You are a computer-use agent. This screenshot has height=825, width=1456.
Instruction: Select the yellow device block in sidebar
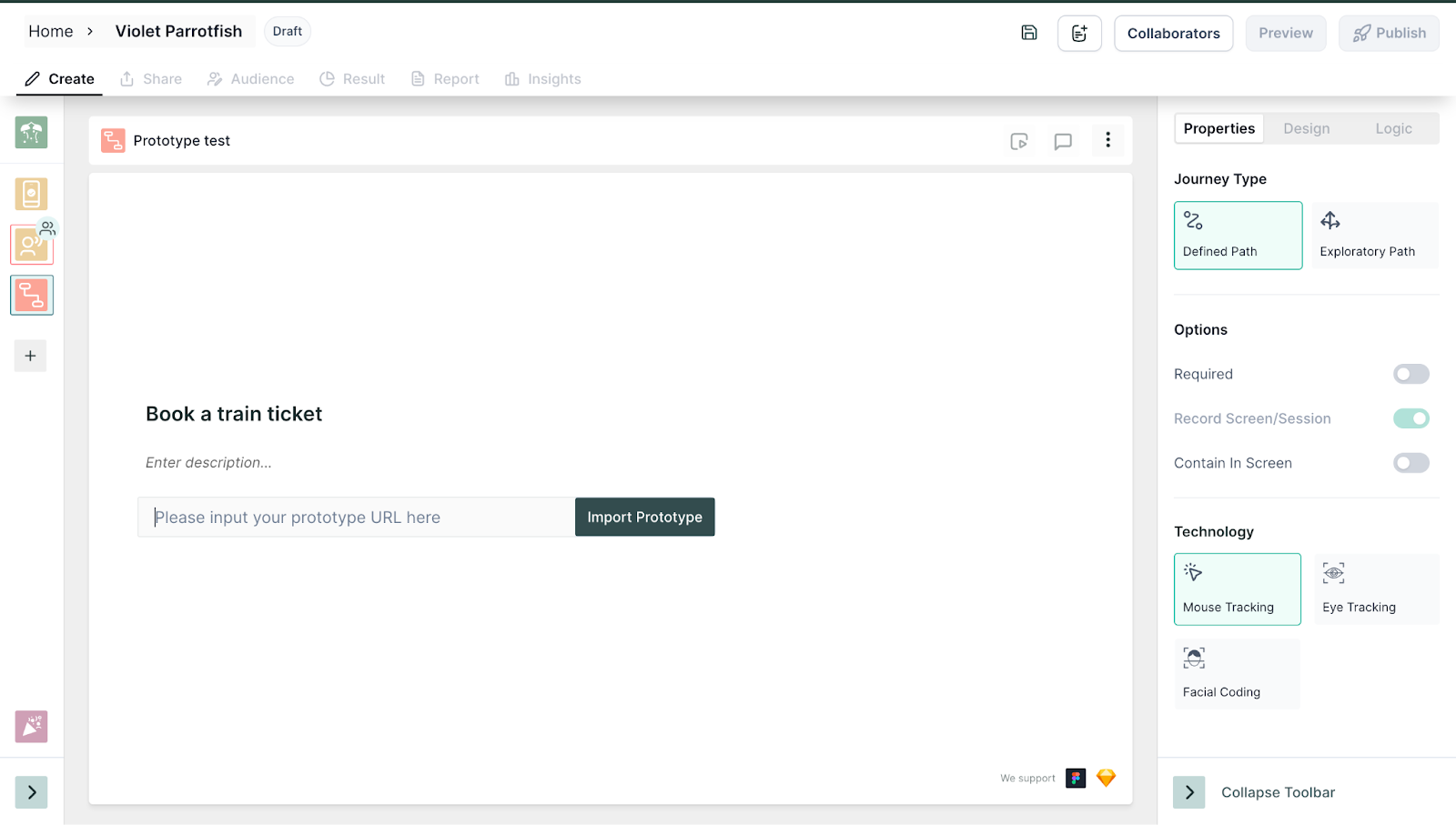tap(31, 194)
